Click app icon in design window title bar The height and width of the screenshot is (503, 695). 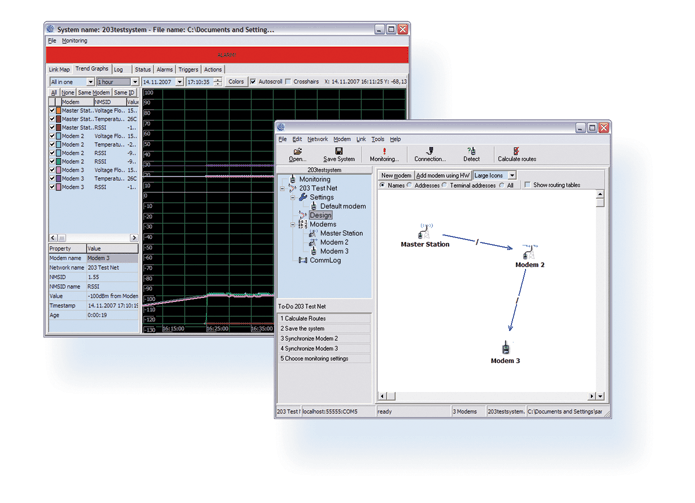(281, 128)
